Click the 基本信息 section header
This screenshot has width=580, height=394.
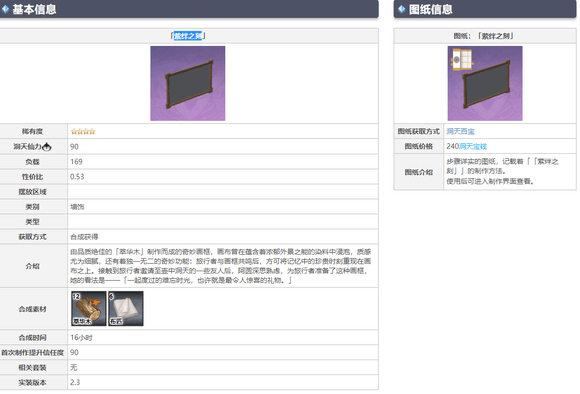point(189,9)
